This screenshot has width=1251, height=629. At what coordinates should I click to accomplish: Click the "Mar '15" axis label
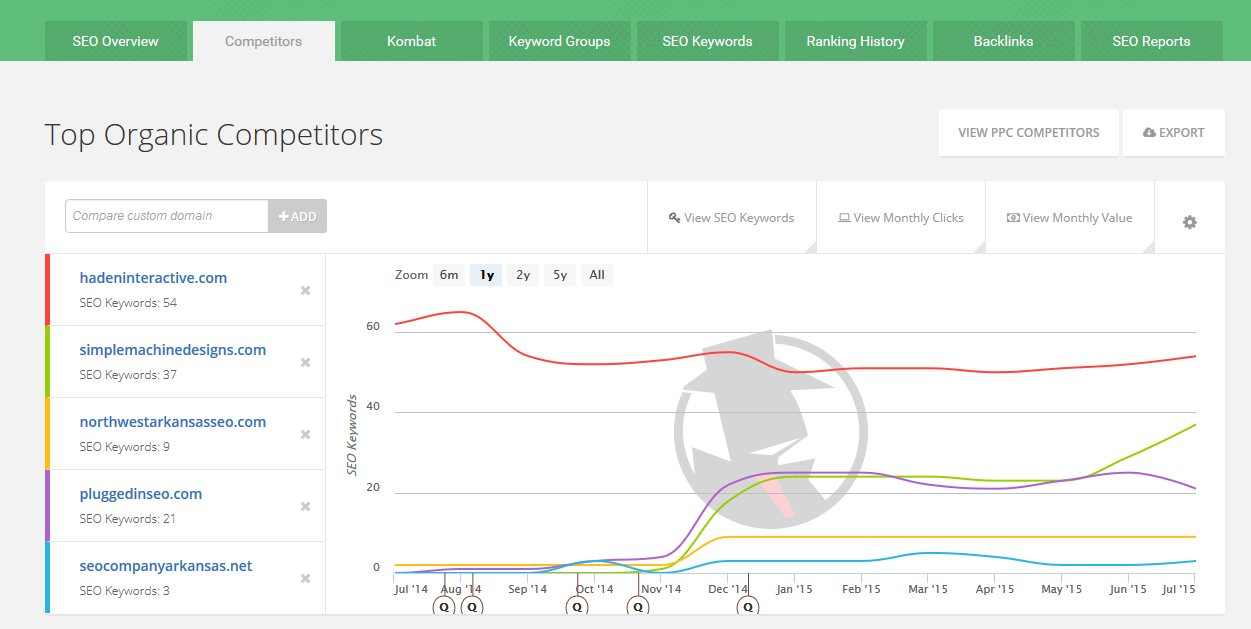[928, 589]
